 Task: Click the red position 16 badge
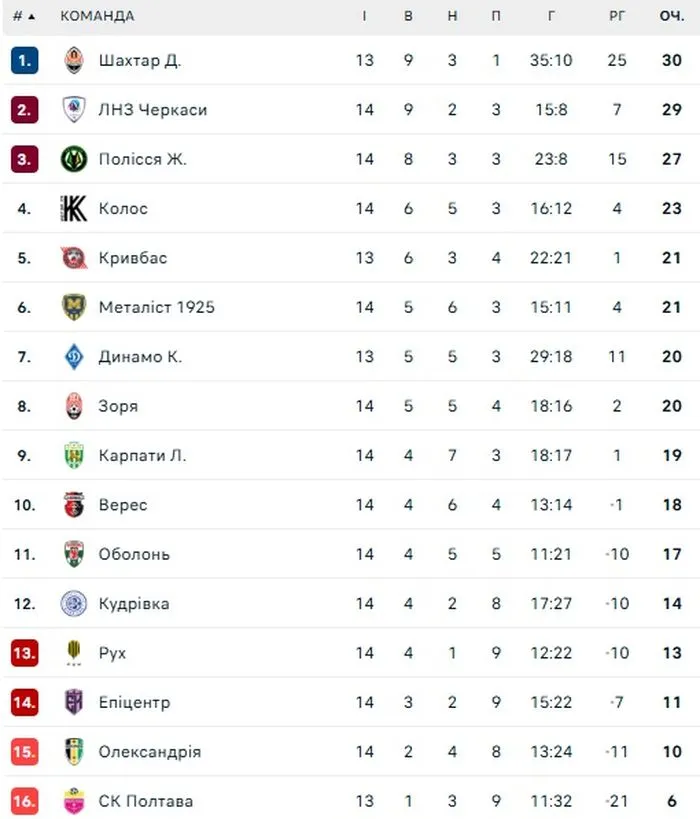(25, 801)
